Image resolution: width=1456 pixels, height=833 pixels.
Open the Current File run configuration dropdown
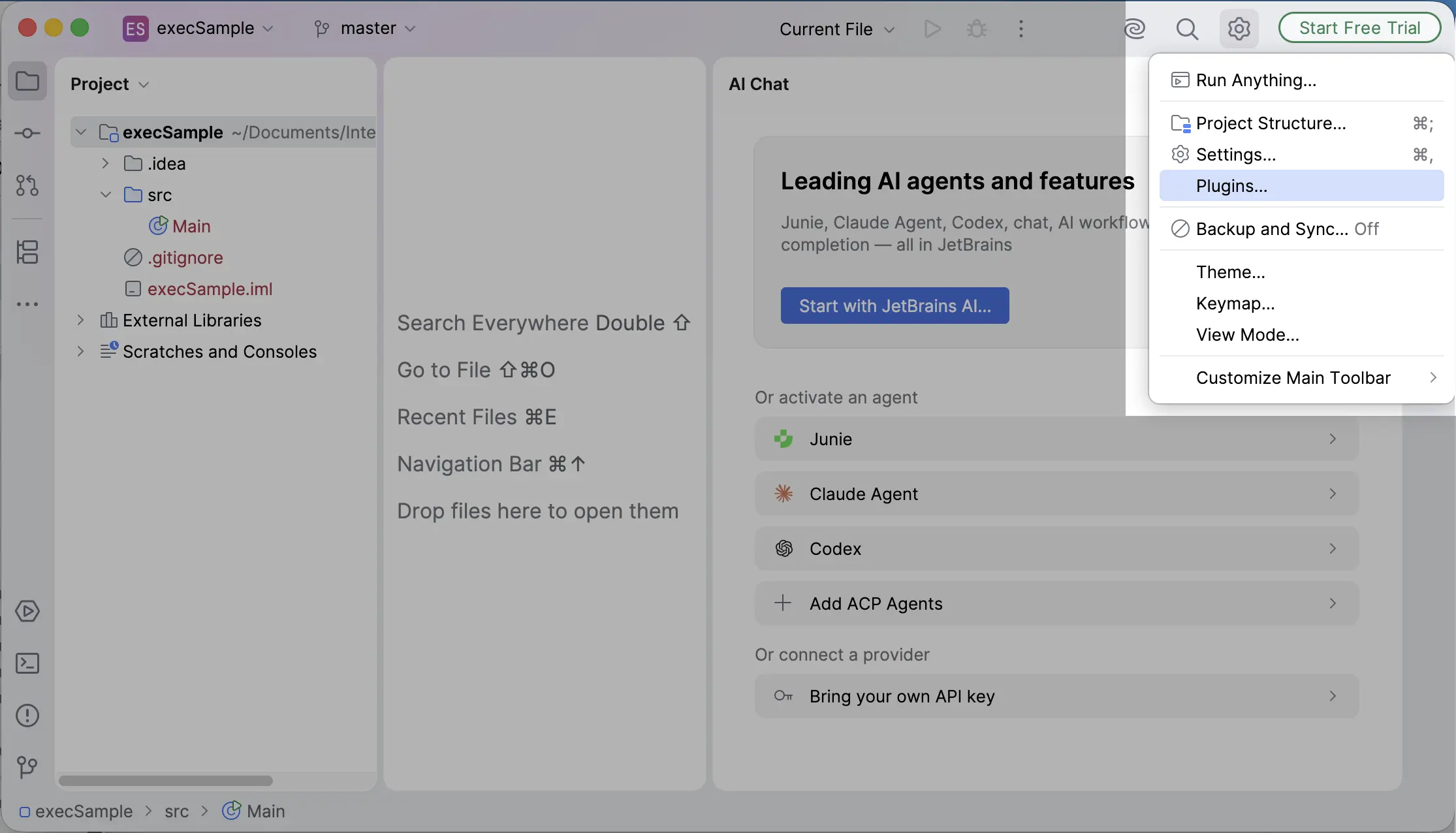point(837,29)
